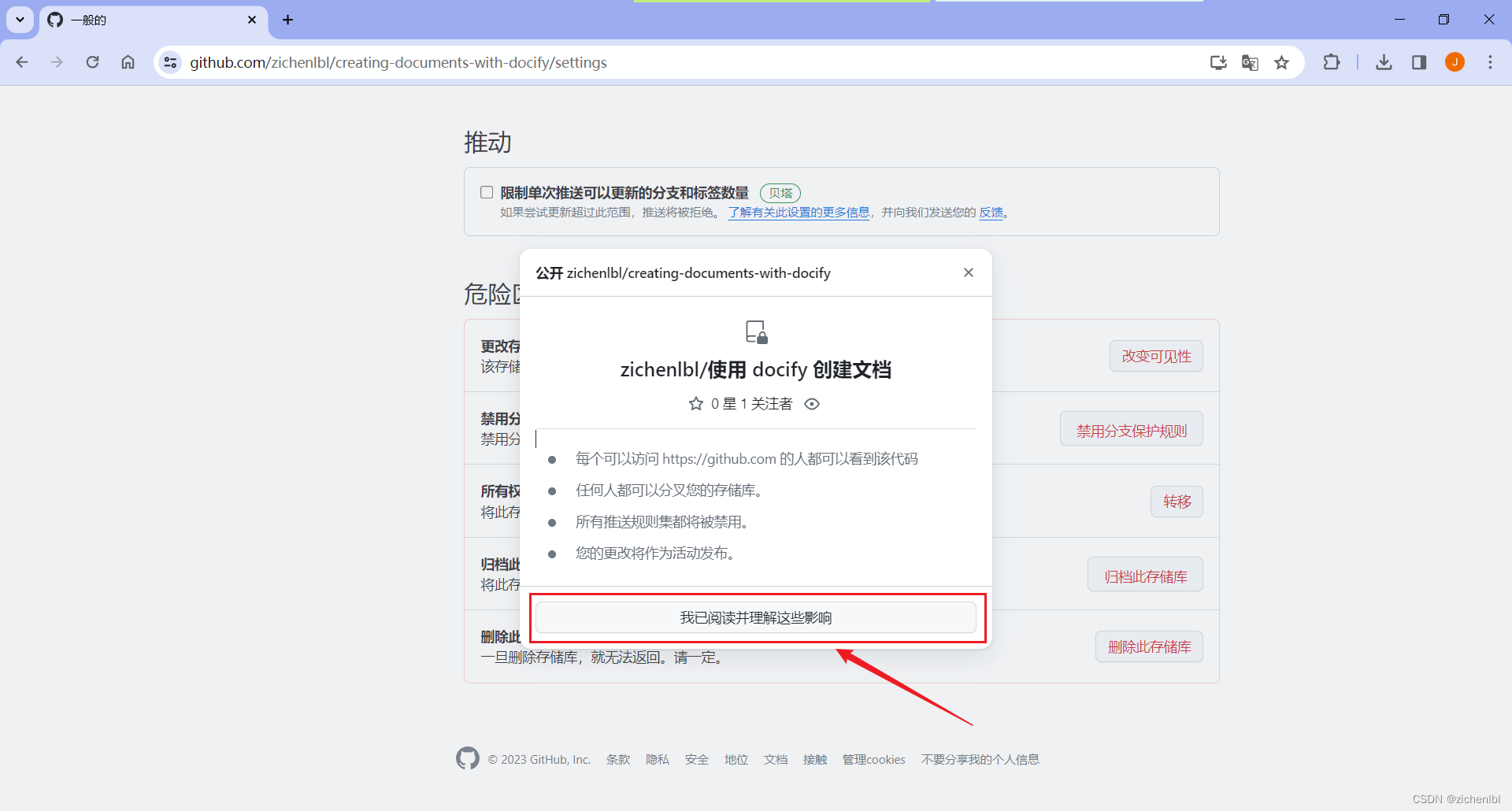The height and width of the screenshot is (811, 1512).
Task: Click the 贝塔 beta badge
Action: coord(780,193)
